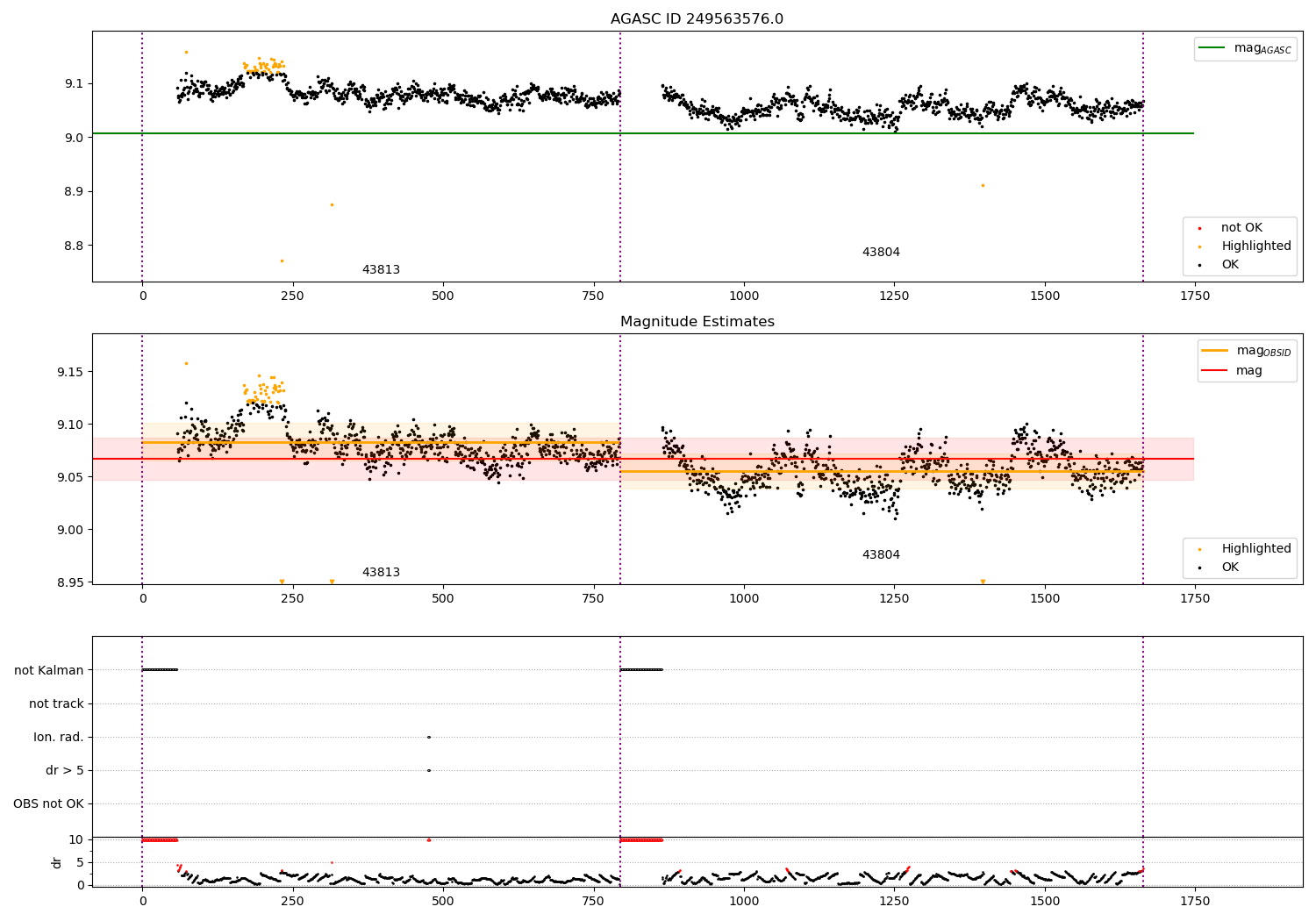
Task: Click the Ion. rad. flag dot in bottom plot
Action: click(428, 737)
